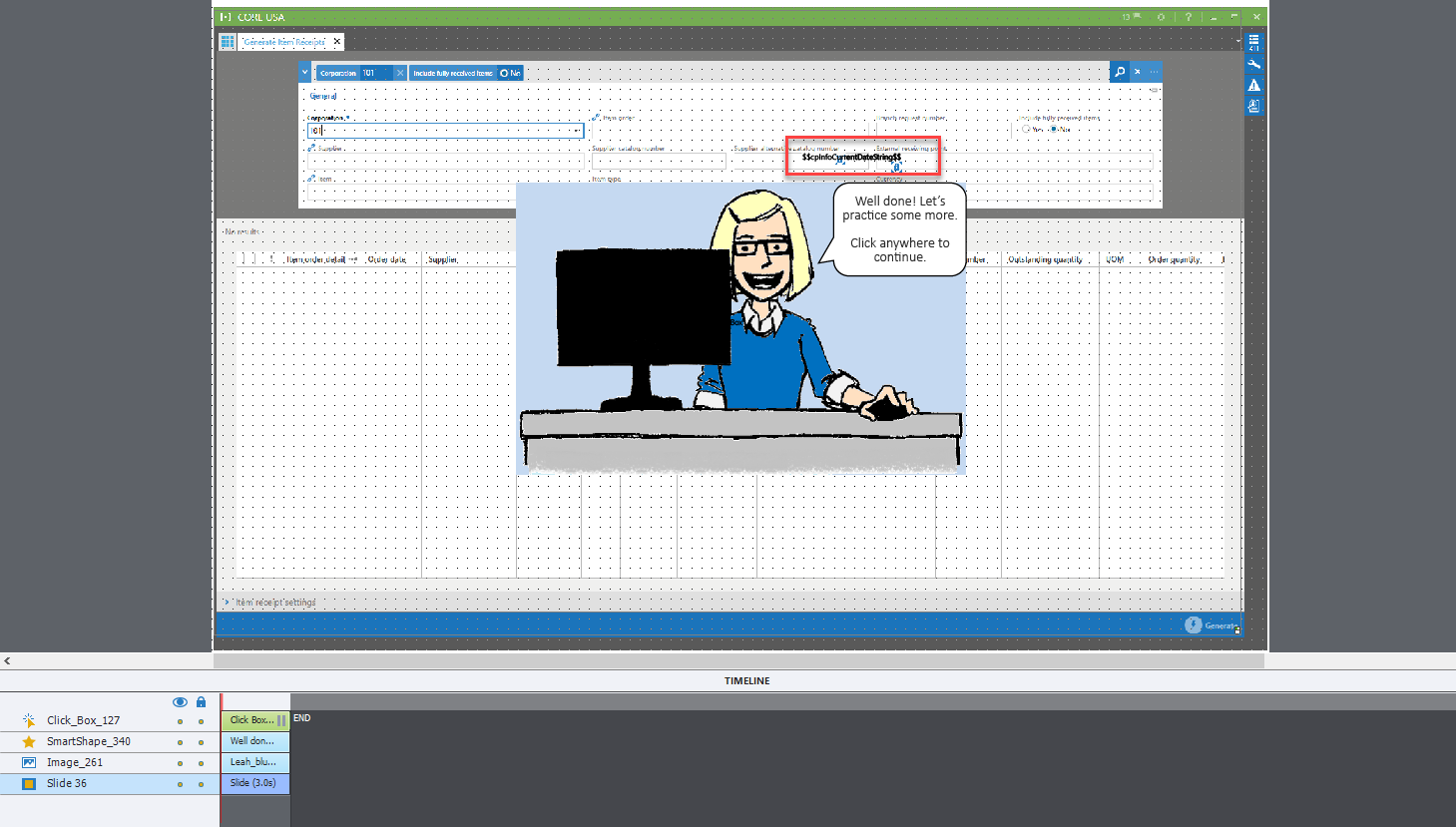Collapse the filter bar chevron
Screen dimensions: 1456x827
(305, 72)
